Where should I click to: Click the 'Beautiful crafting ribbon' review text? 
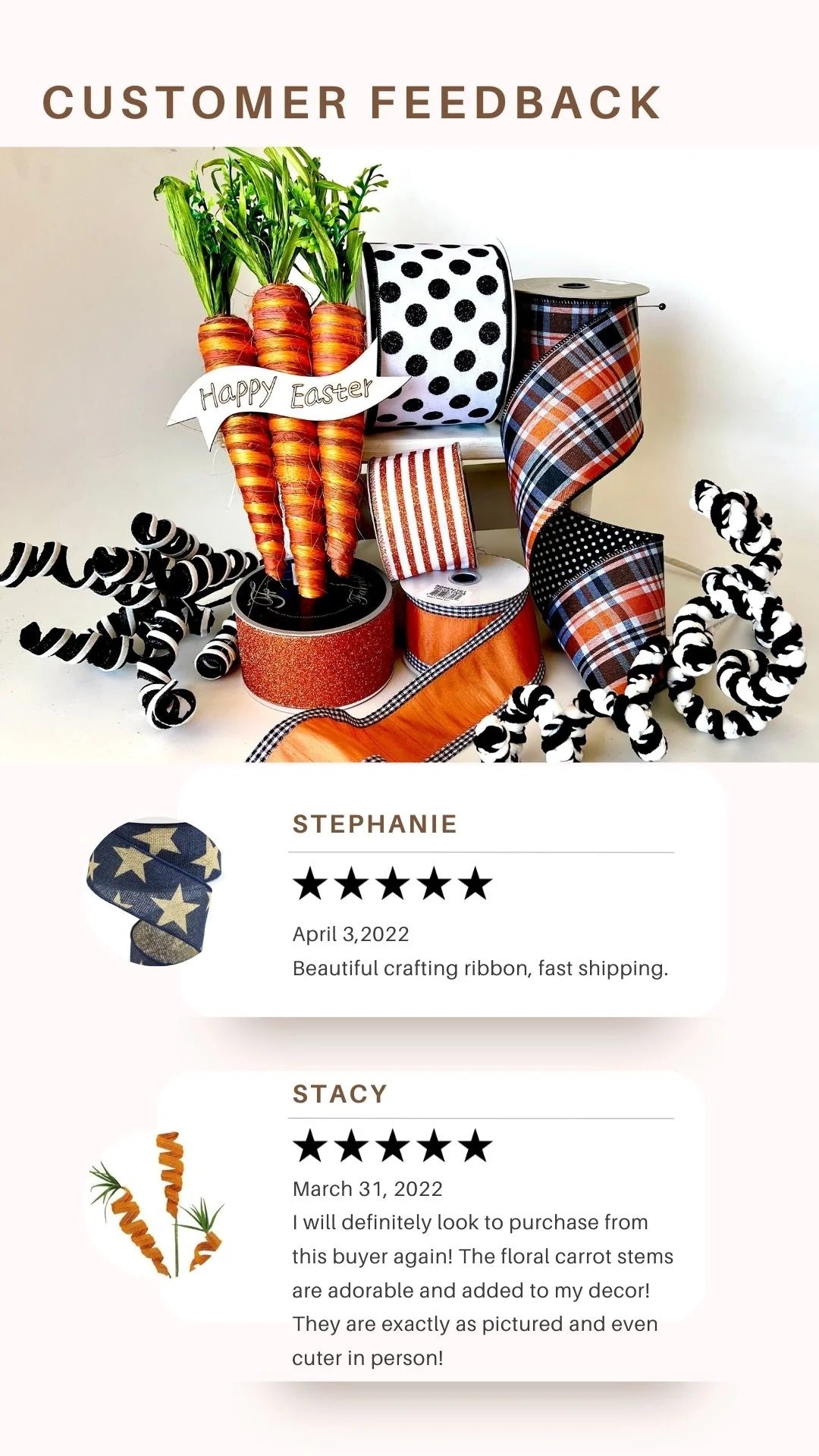point(480,968)
